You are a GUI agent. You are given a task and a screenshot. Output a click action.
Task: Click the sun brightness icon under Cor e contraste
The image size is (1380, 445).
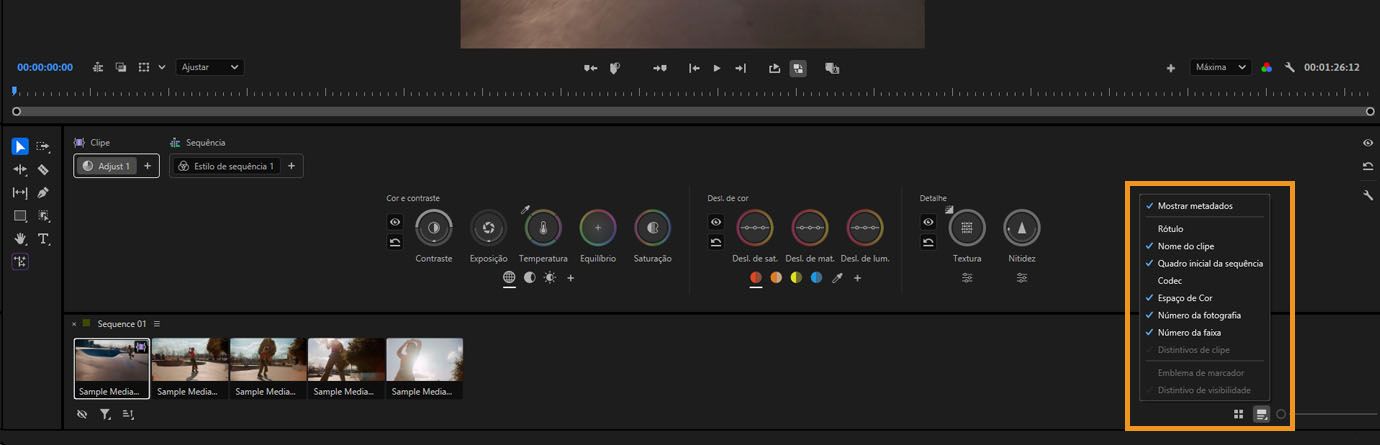coord(550,277)
